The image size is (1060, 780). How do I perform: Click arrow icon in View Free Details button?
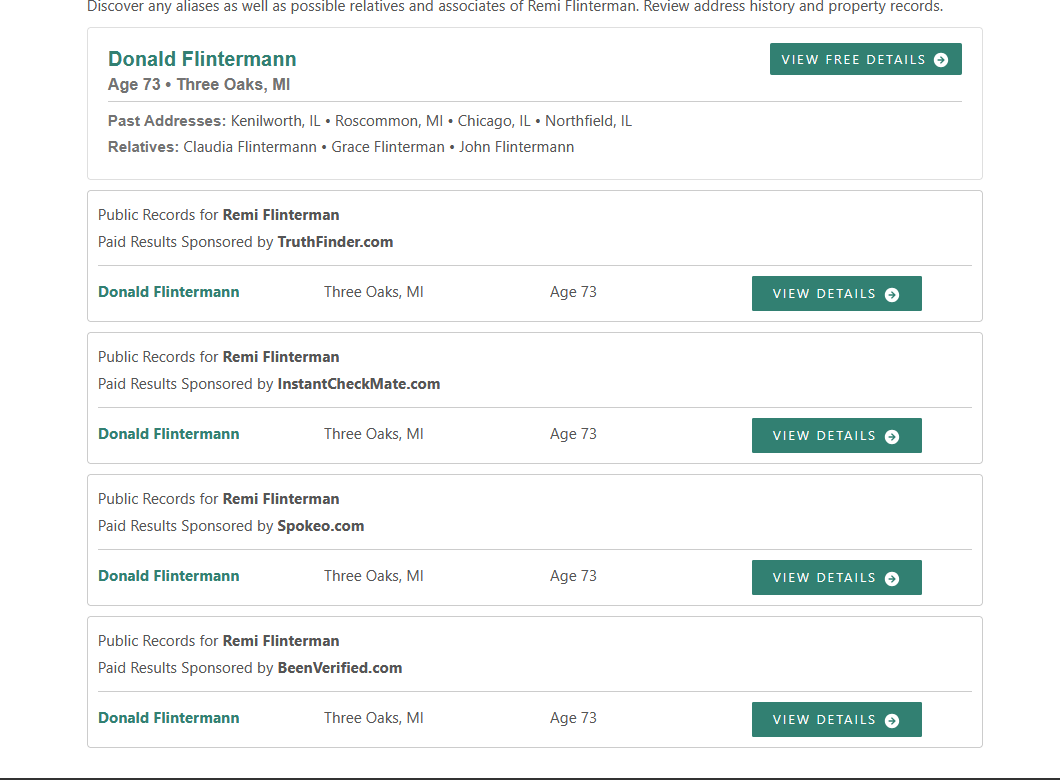click(941, 60)
